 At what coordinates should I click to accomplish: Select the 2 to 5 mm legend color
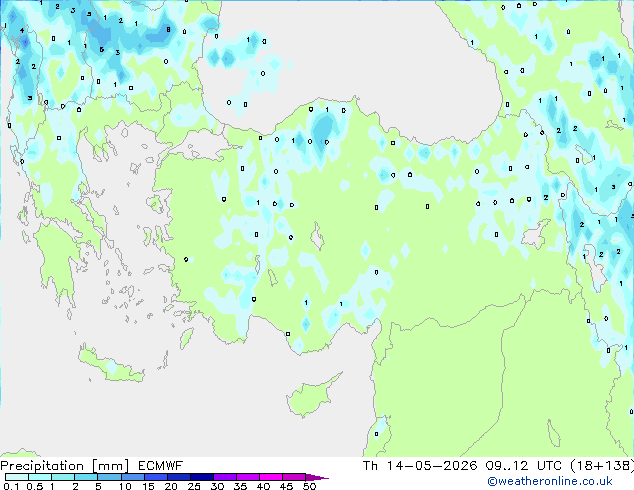pyautogui.click(x=86, y=477)
